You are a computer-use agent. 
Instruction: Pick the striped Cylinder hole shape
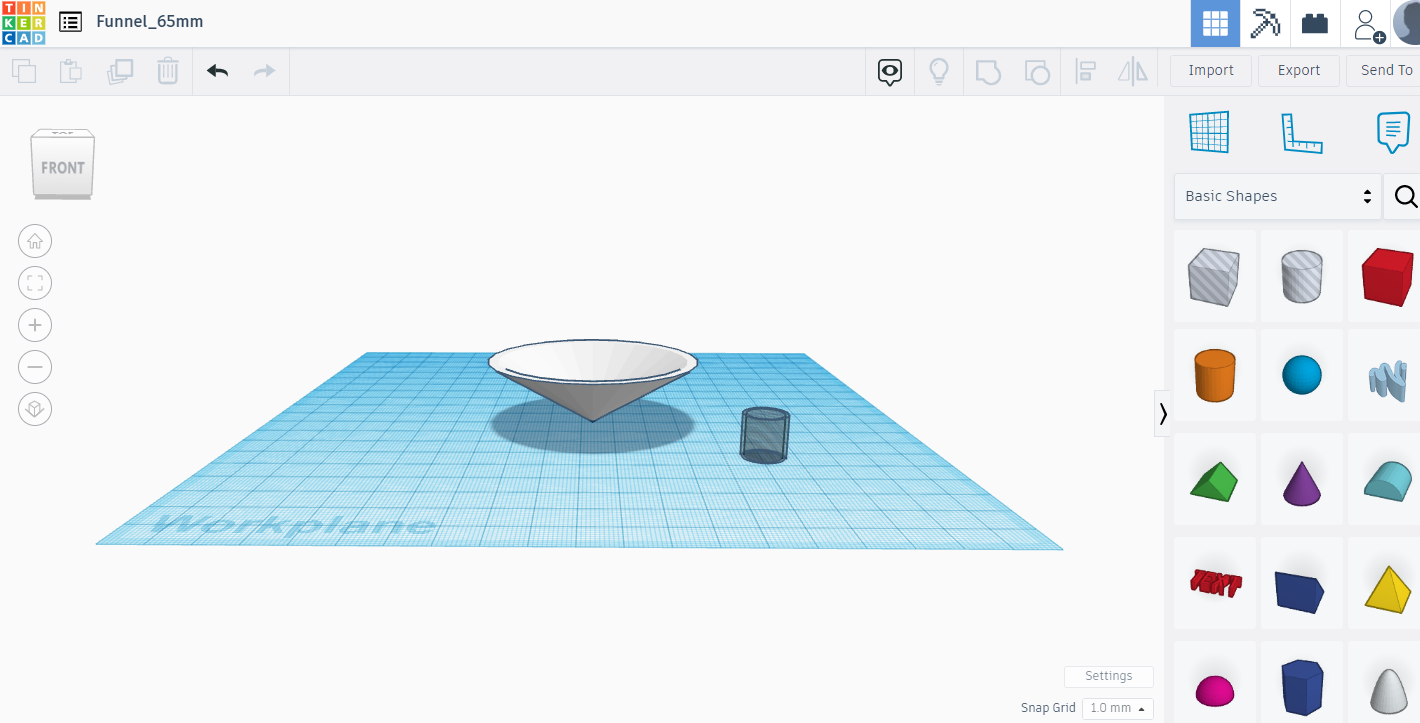point(1301,276)
